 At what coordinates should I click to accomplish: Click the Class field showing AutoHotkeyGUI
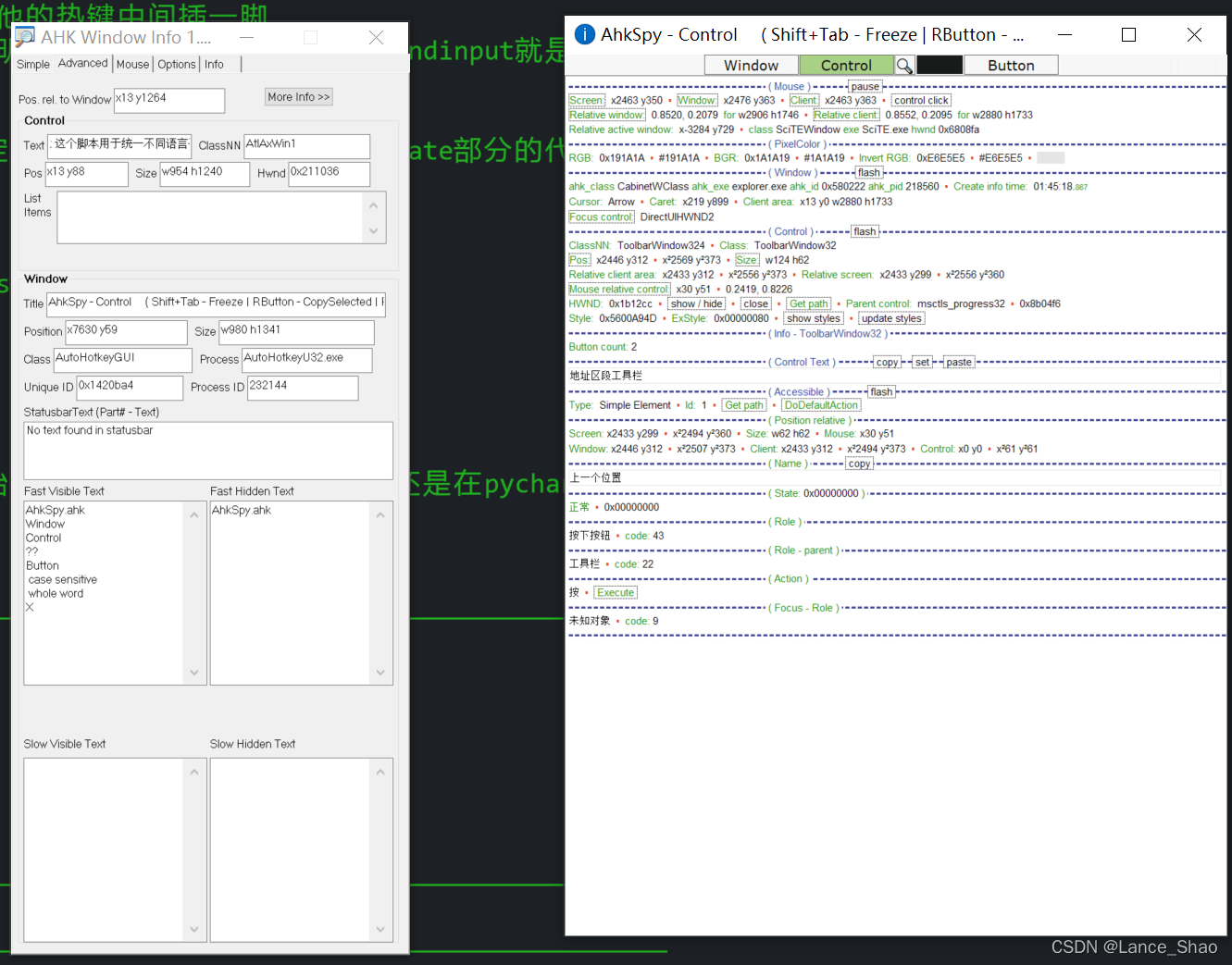(x=123, y=360)
